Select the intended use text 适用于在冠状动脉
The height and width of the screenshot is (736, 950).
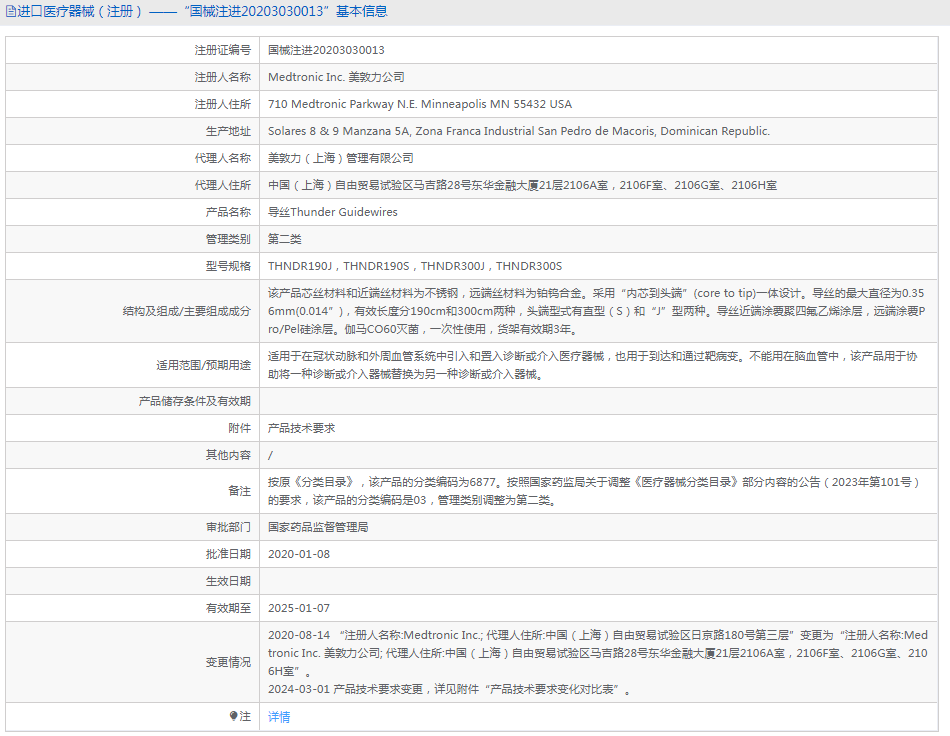(593, 365)
